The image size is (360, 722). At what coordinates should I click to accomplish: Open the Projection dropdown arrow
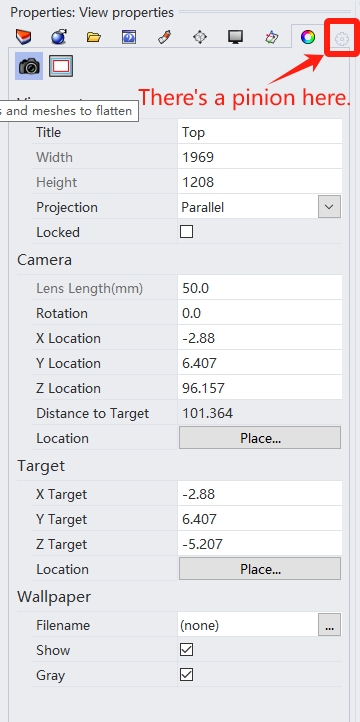(329, 207)
